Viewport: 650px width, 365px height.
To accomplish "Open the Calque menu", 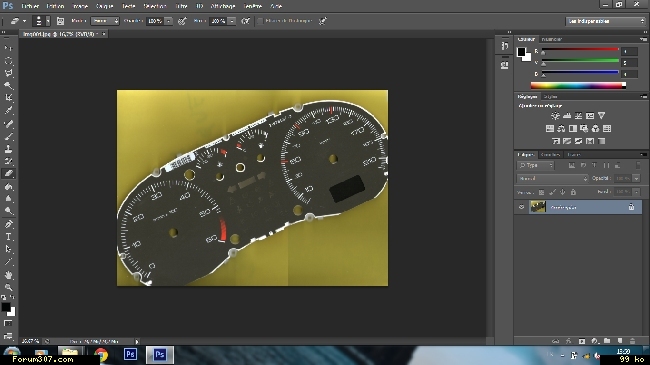I will click(x=104, y=6).
